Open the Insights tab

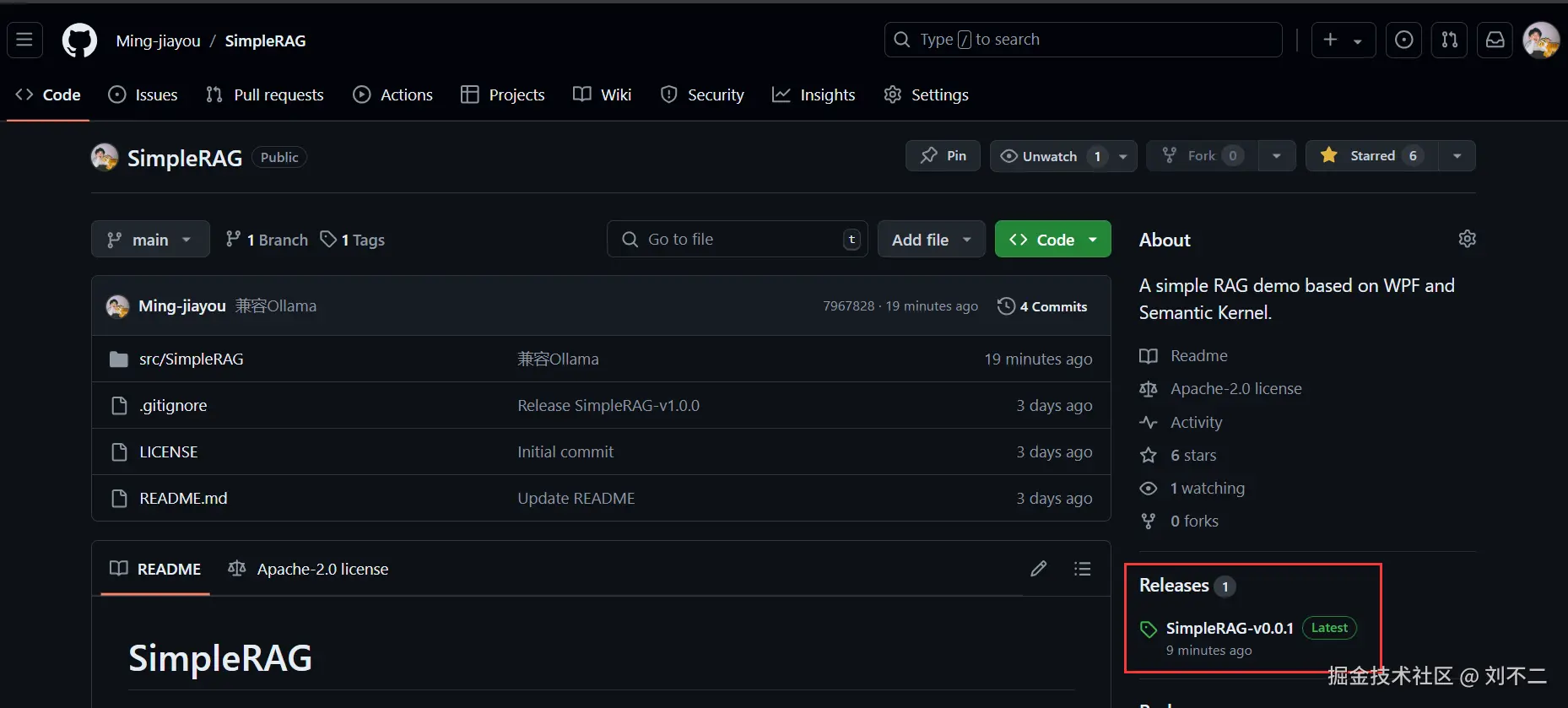[814, 95]
